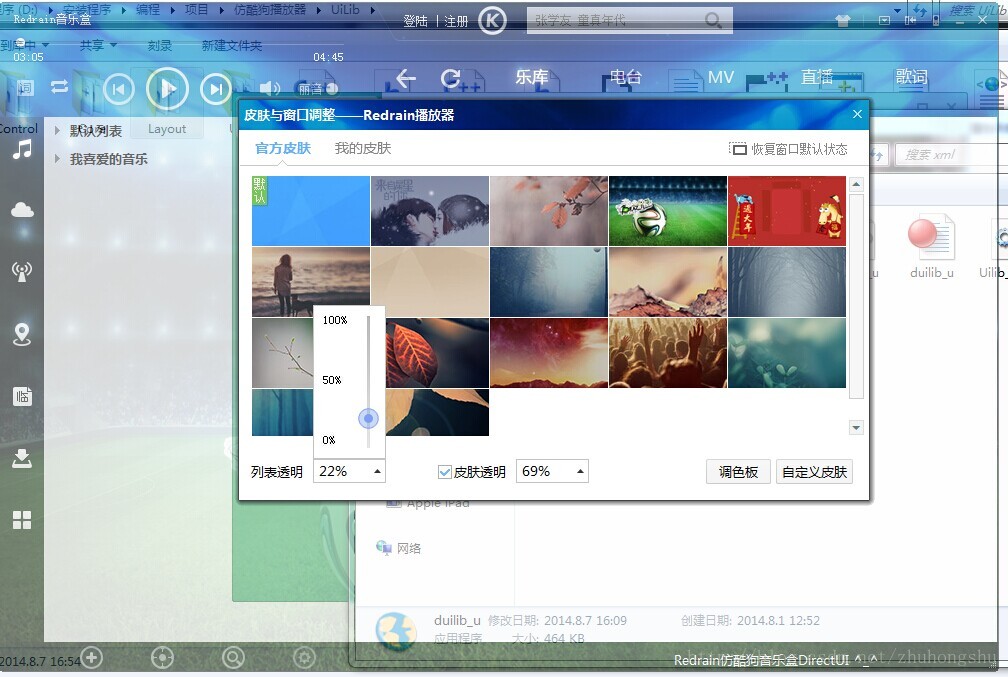This screenshot has width=1008, height=677.
Task: Toggle the 皮肤透明 checkbox
Action: point(444,472)
